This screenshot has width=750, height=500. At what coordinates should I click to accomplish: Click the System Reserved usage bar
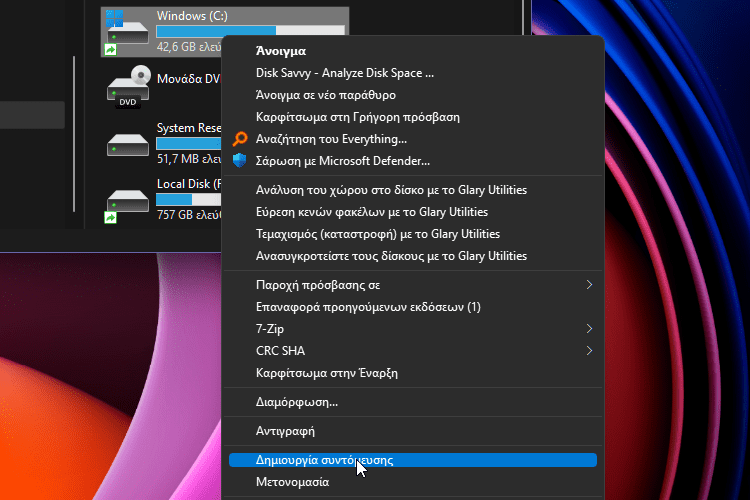click(x=189, y=143)
